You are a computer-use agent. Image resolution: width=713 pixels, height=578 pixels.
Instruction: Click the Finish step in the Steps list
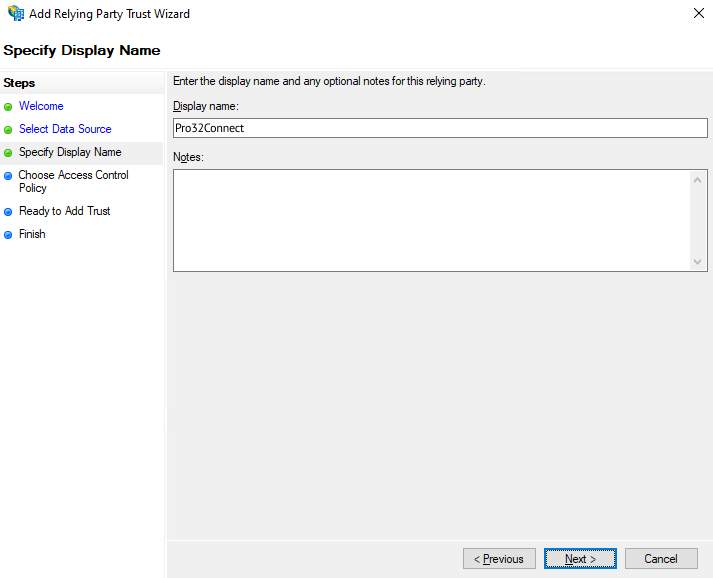pos(32,234)
